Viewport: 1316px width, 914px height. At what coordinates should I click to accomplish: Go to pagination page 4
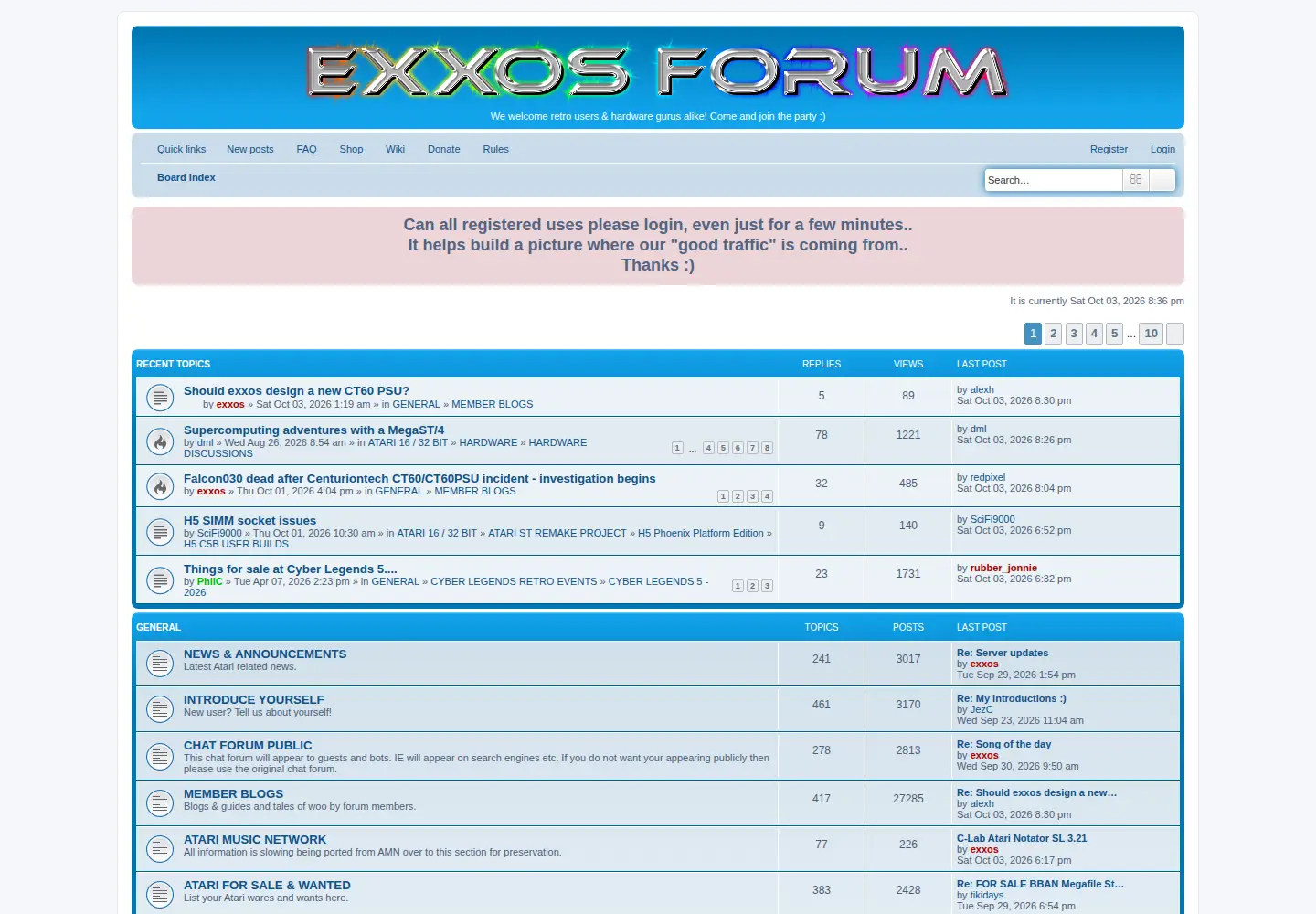pos(1094,334)
